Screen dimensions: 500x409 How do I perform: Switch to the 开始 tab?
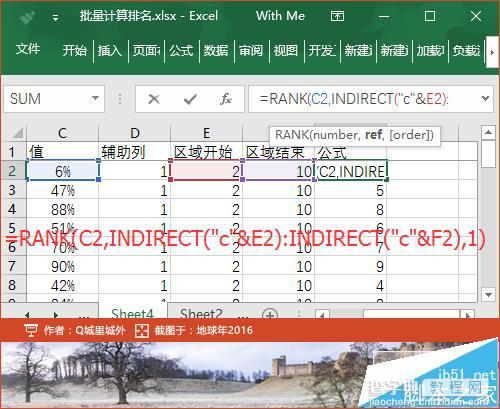coord(75,51)
